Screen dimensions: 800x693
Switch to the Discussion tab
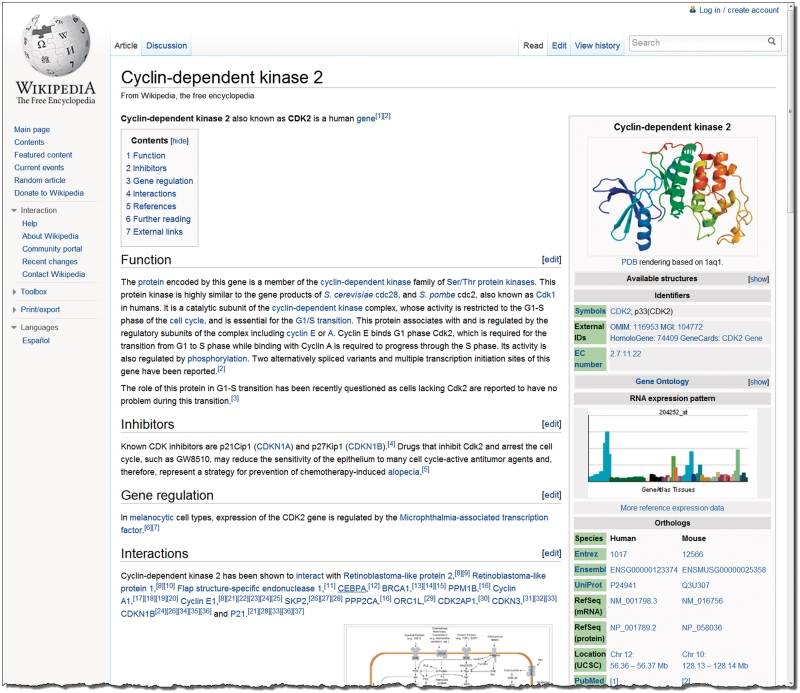[166, 45]
